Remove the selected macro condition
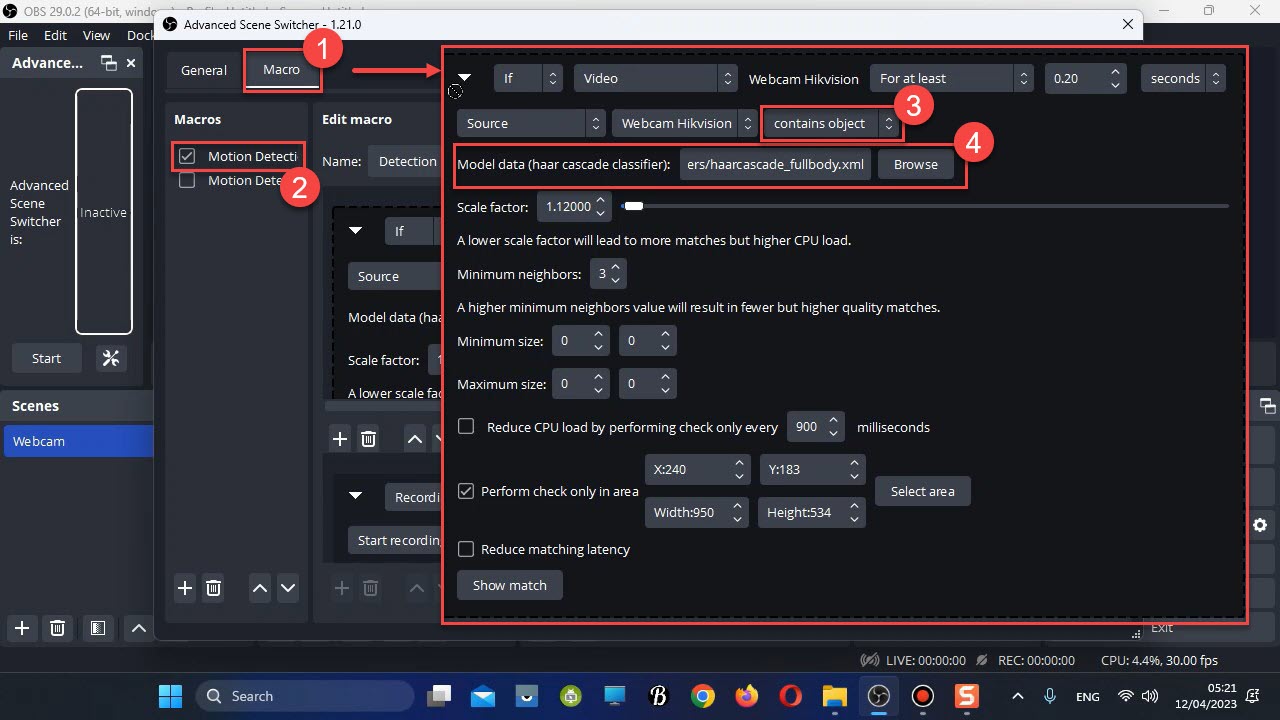 point(368,438)
